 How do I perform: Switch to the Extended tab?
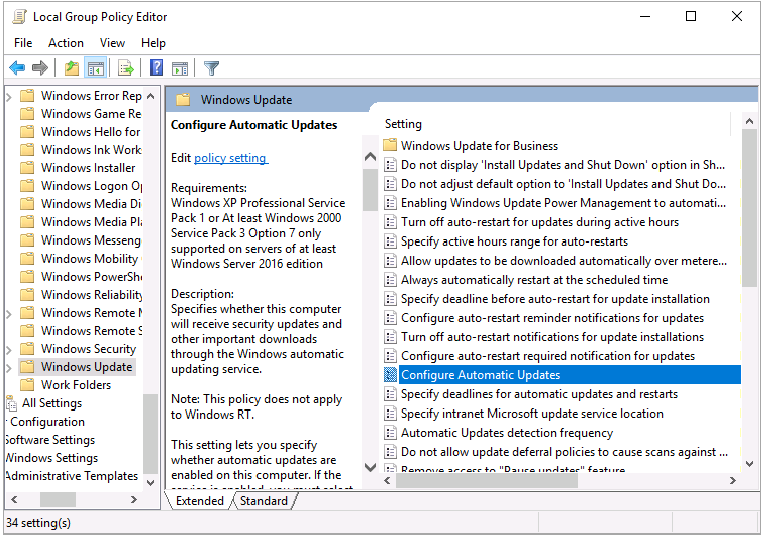click(x=200, y=500)
